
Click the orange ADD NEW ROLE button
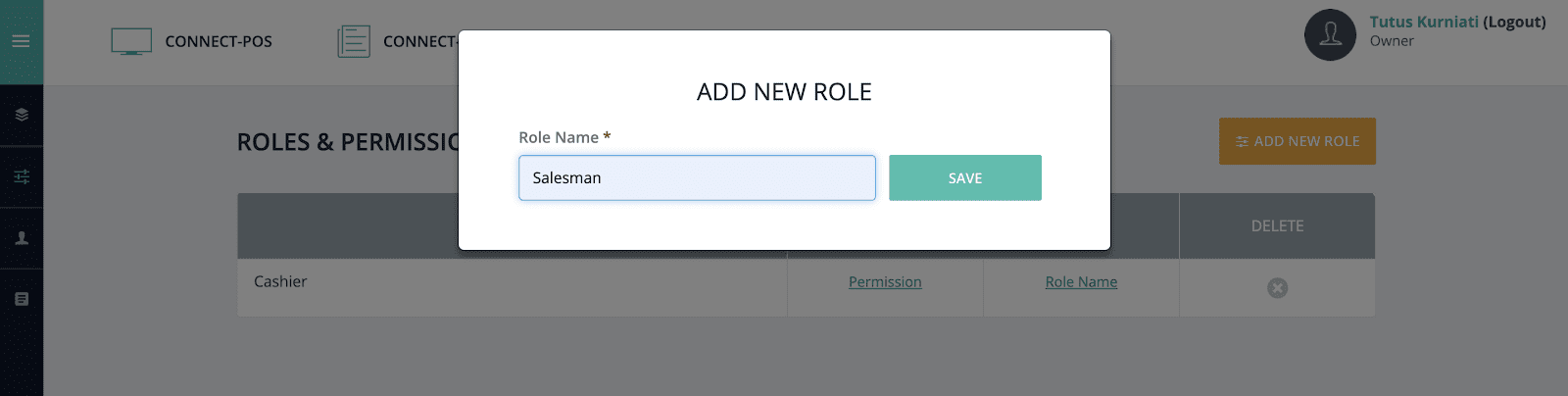pos(1297,141)
